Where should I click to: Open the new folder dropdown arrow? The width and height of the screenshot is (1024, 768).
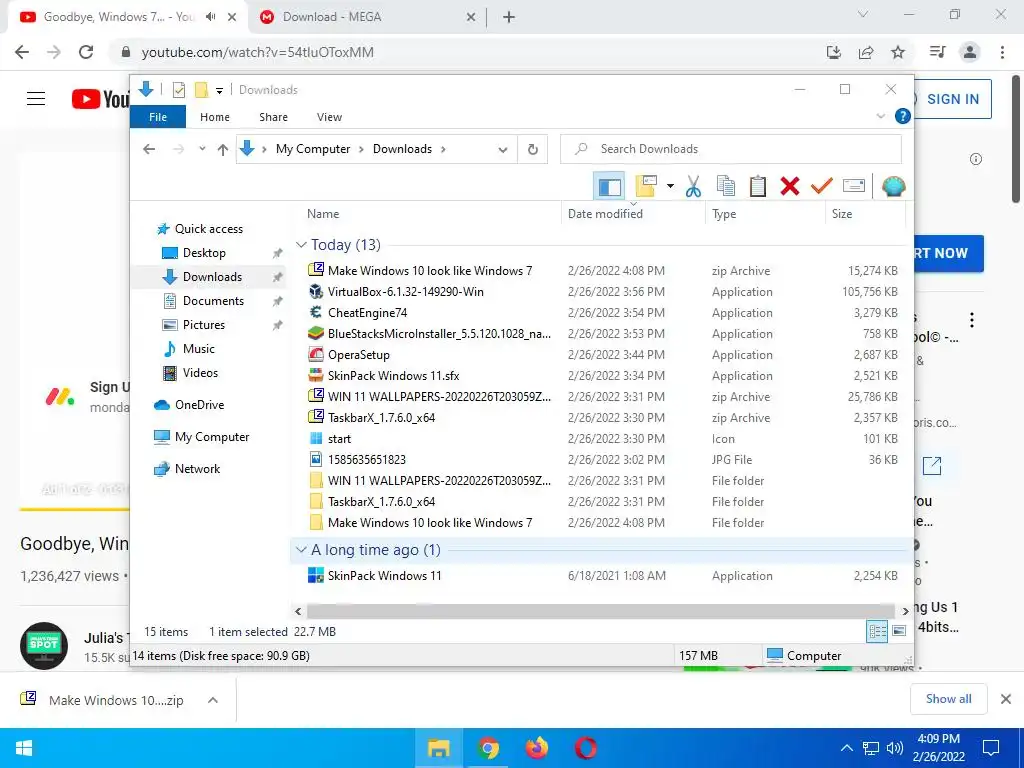(670, 187)
